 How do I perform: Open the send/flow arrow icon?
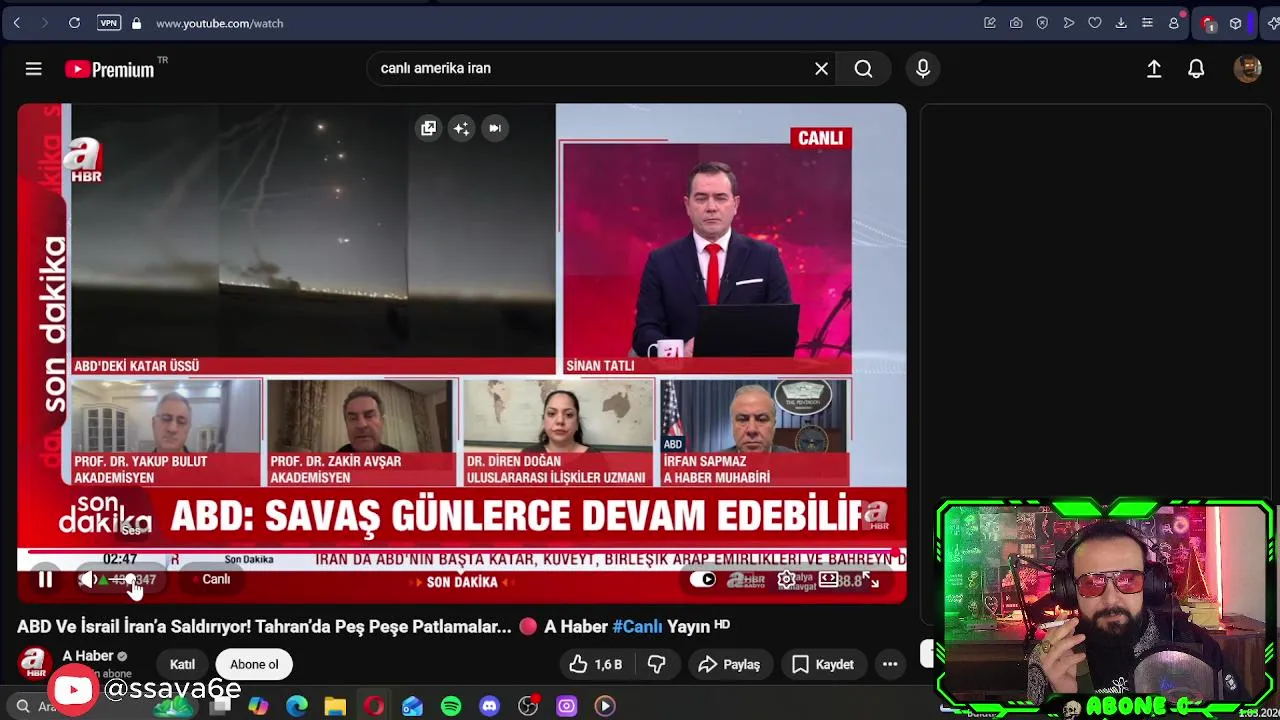pyautogui.click(x=1068, y=23)
